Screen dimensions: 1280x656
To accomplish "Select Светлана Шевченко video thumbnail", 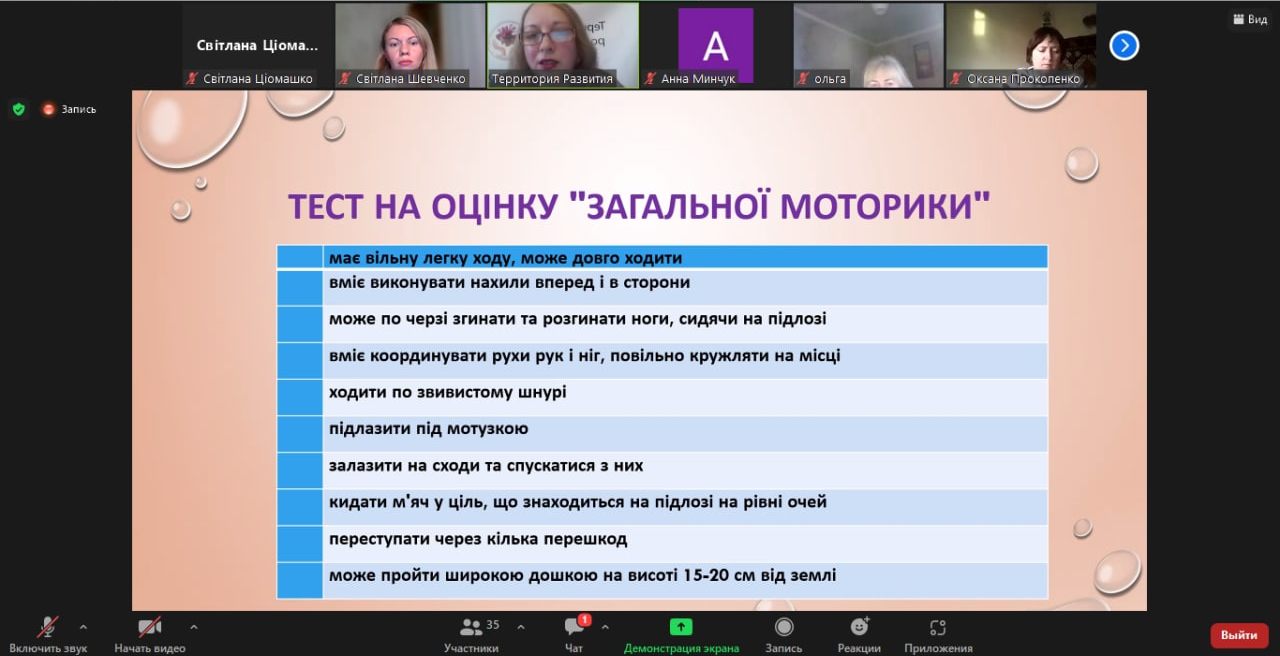I will pos(410,45).
